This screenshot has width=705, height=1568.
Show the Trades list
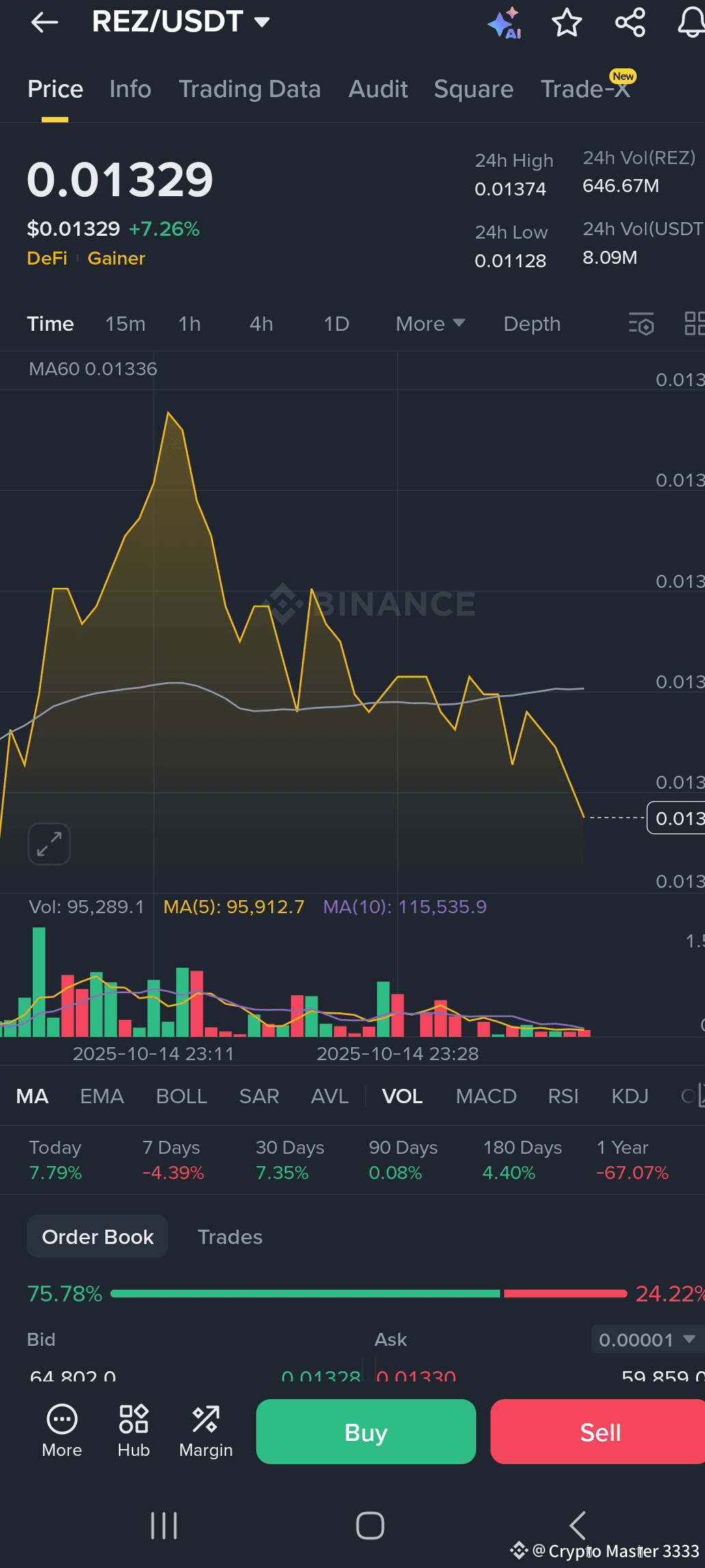(x=230, y=1236)
